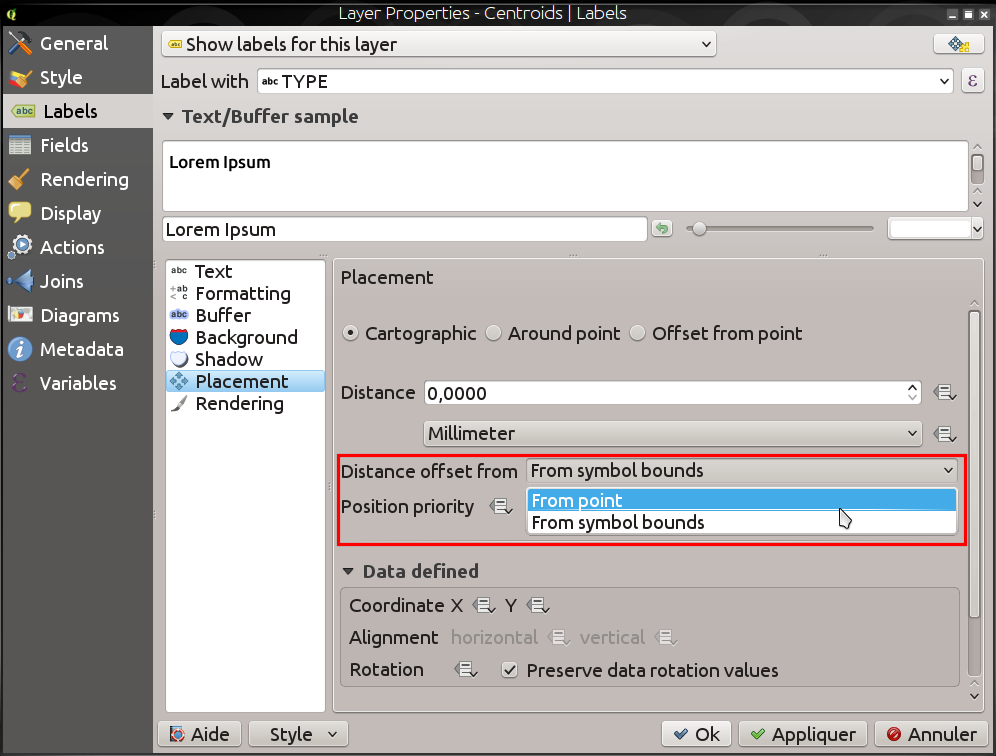Click data-defined override for Distance
996x756 pixels.
tap(945, 393)
